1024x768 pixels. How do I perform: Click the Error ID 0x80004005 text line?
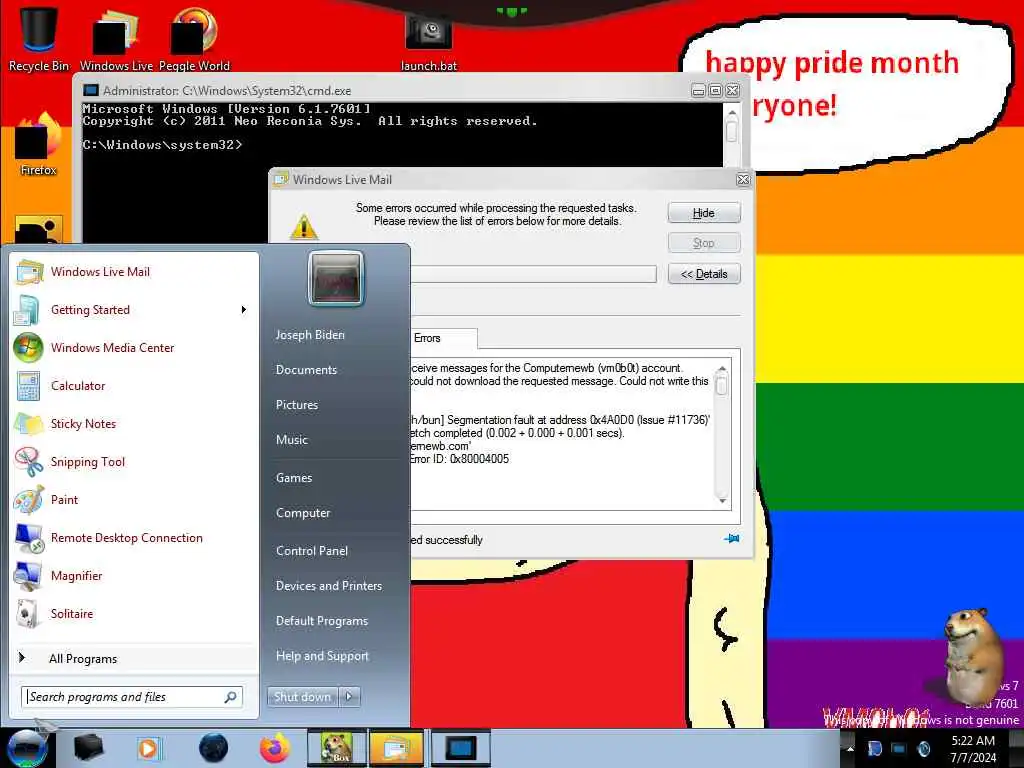tap(460, 459)
